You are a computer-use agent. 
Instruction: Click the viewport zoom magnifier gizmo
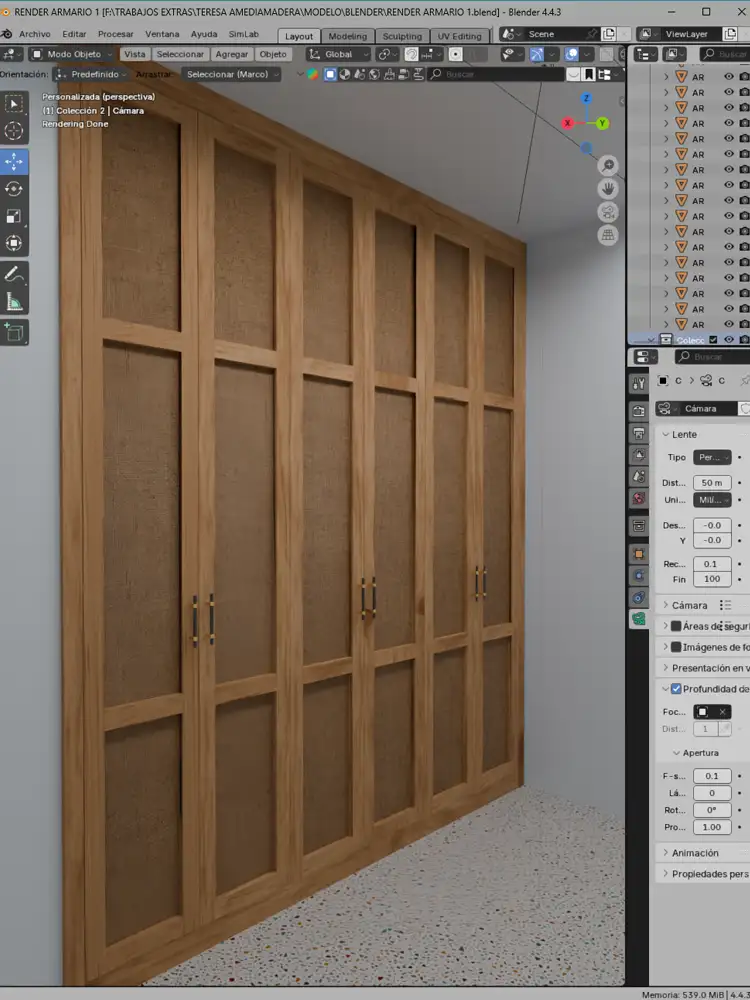608,166
